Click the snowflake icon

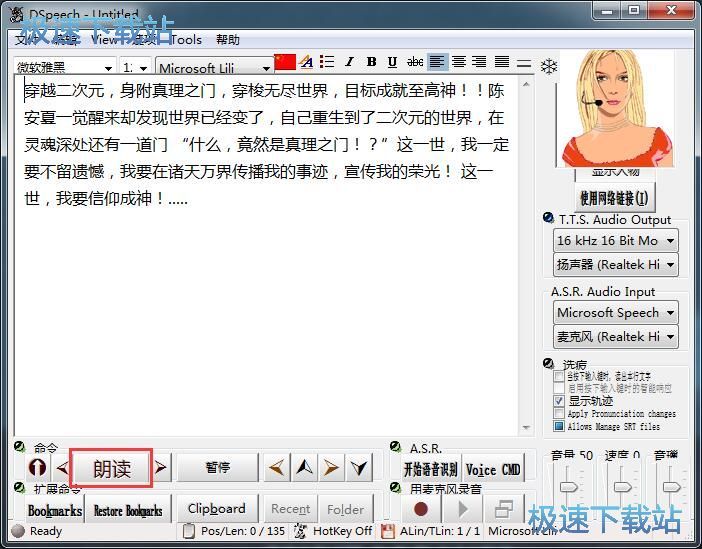coord(548,67)
